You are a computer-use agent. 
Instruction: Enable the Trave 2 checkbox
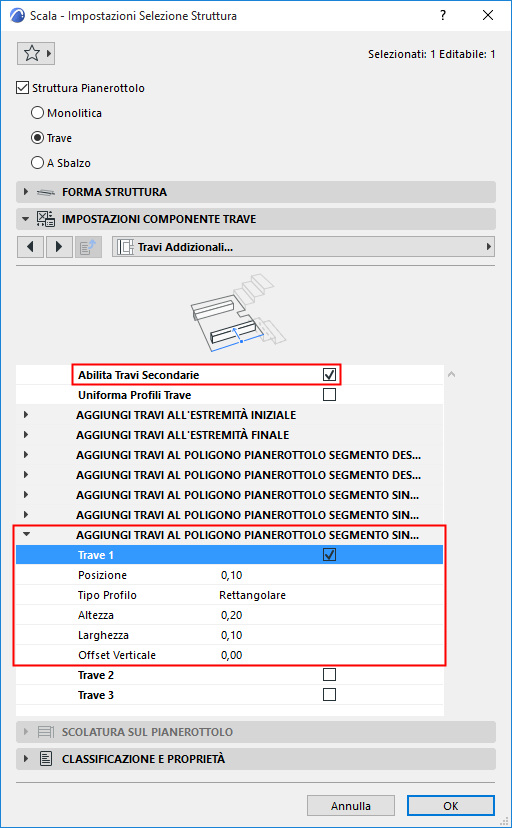(x=329, y=674)
